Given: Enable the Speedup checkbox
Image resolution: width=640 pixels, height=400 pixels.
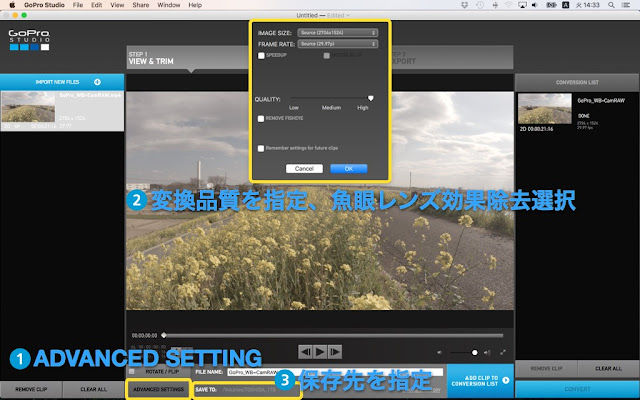Looking at the screenshot, I should [x=261, y=56].
